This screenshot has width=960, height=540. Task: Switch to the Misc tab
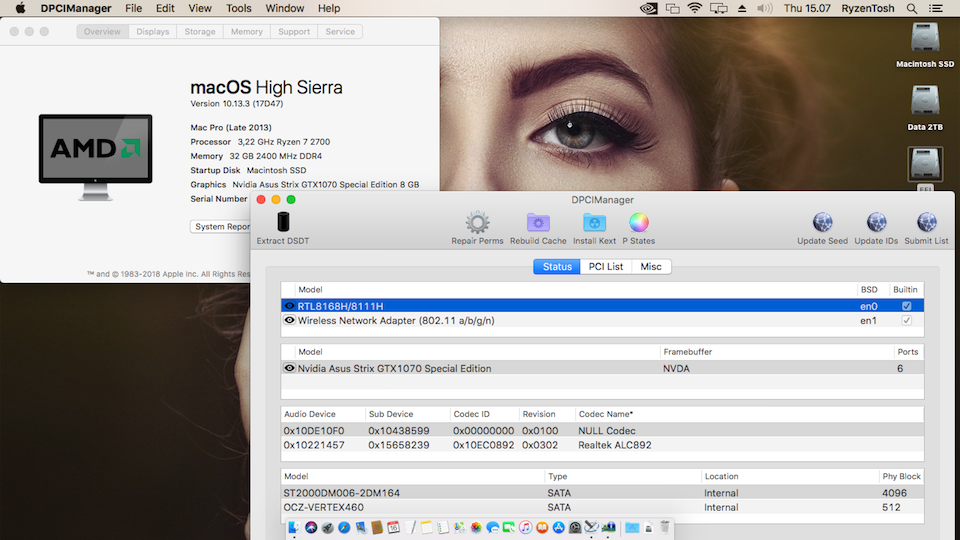click(651, 267)
